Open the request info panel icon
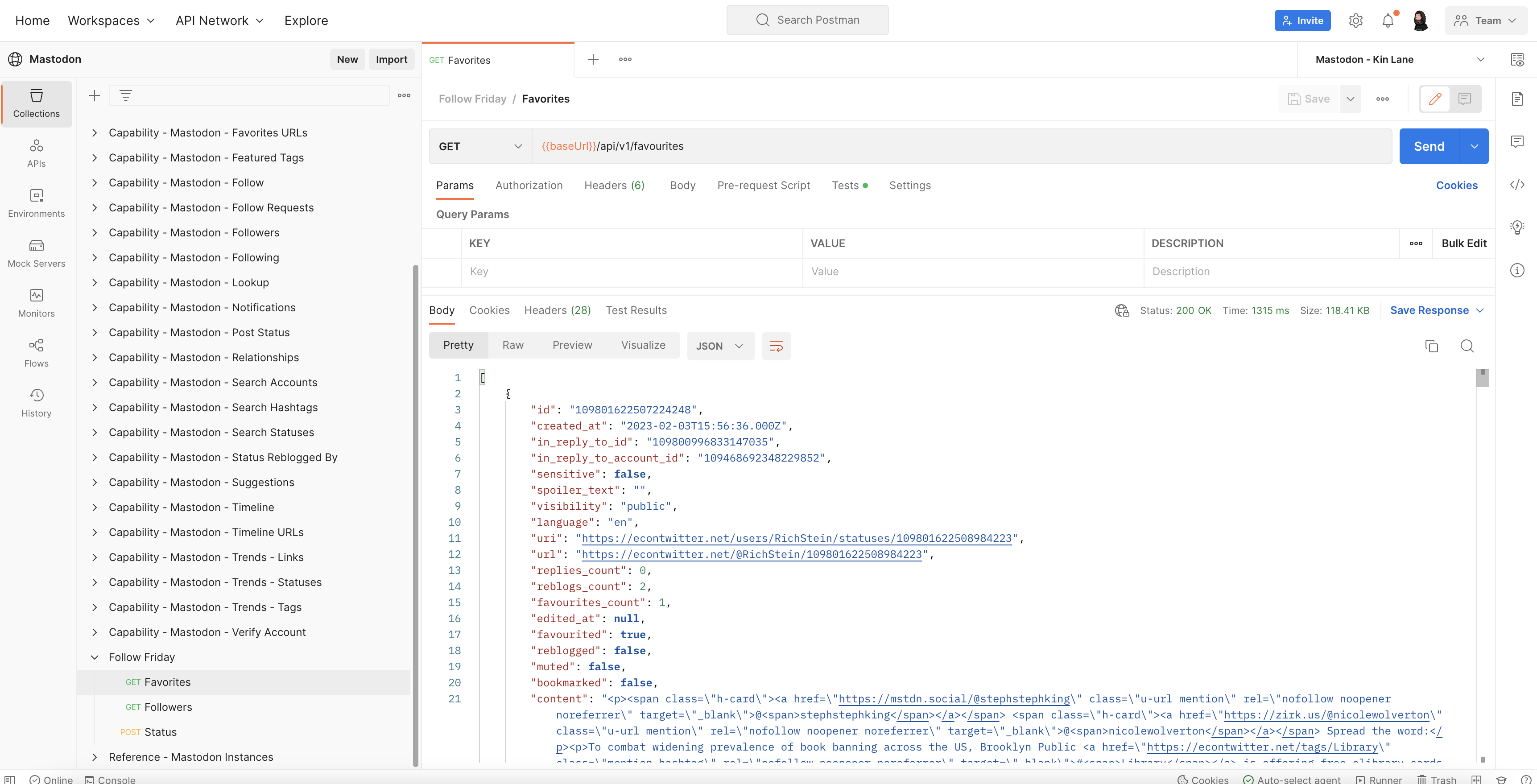 pyautogui.click(x=1517, y=270)
